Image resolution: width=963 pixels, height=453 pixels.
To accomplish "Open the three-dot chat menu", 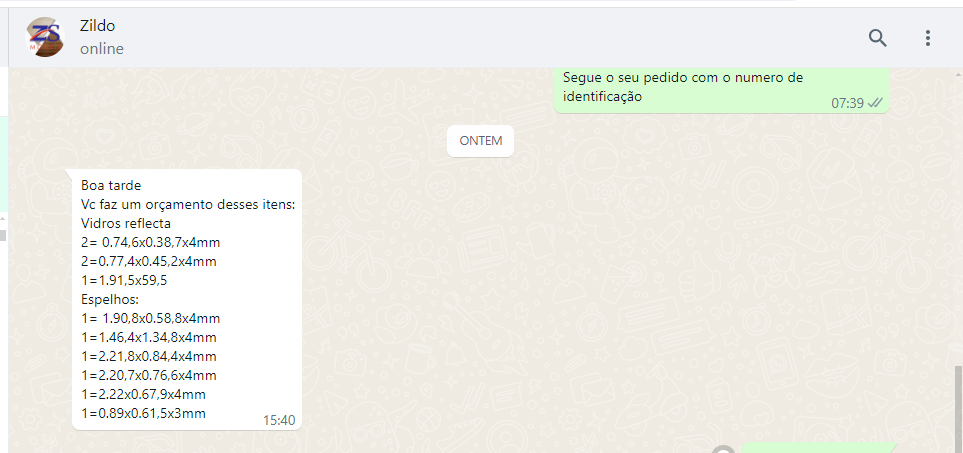I will pyautogui.click(x=927, y=38).
